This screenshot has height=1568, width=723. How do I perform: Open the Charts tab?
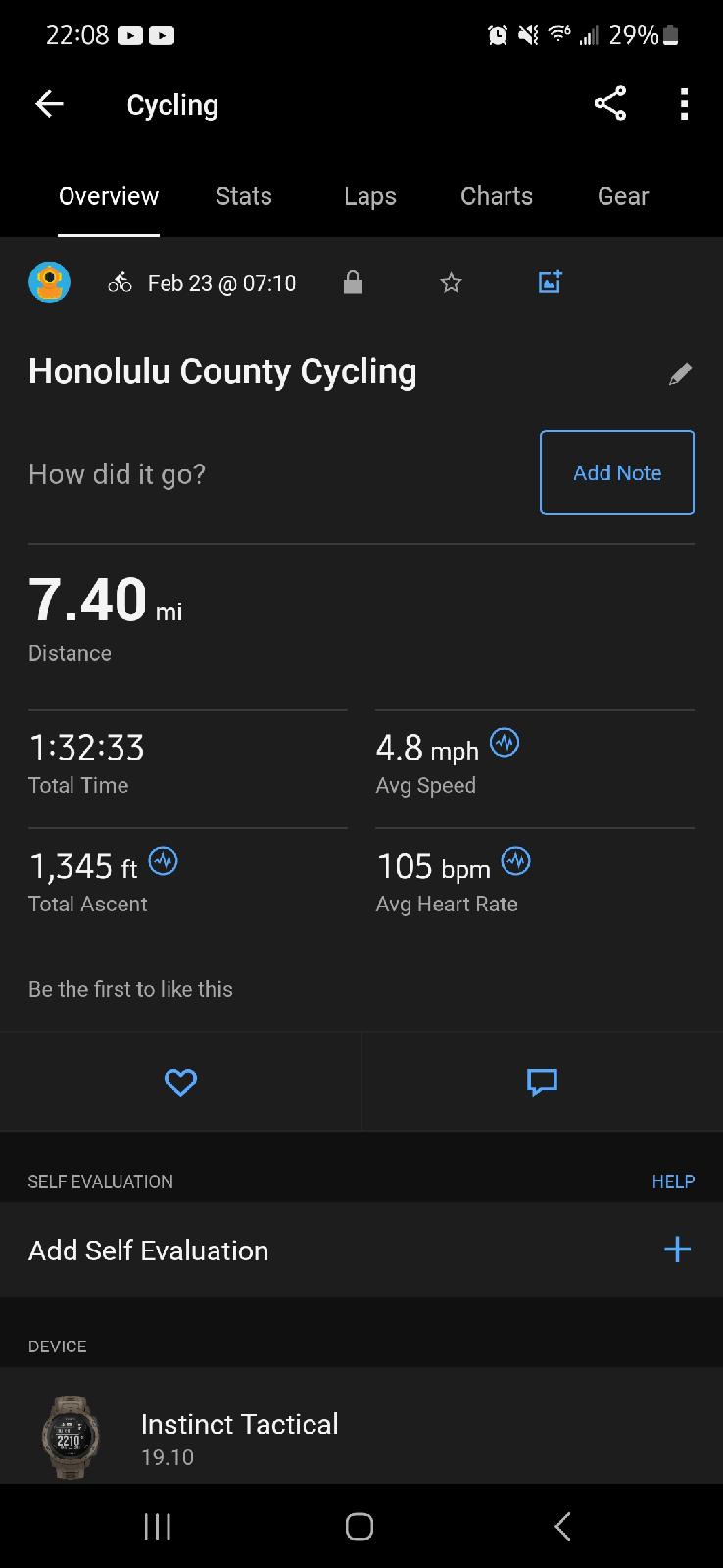pos(497,196)
